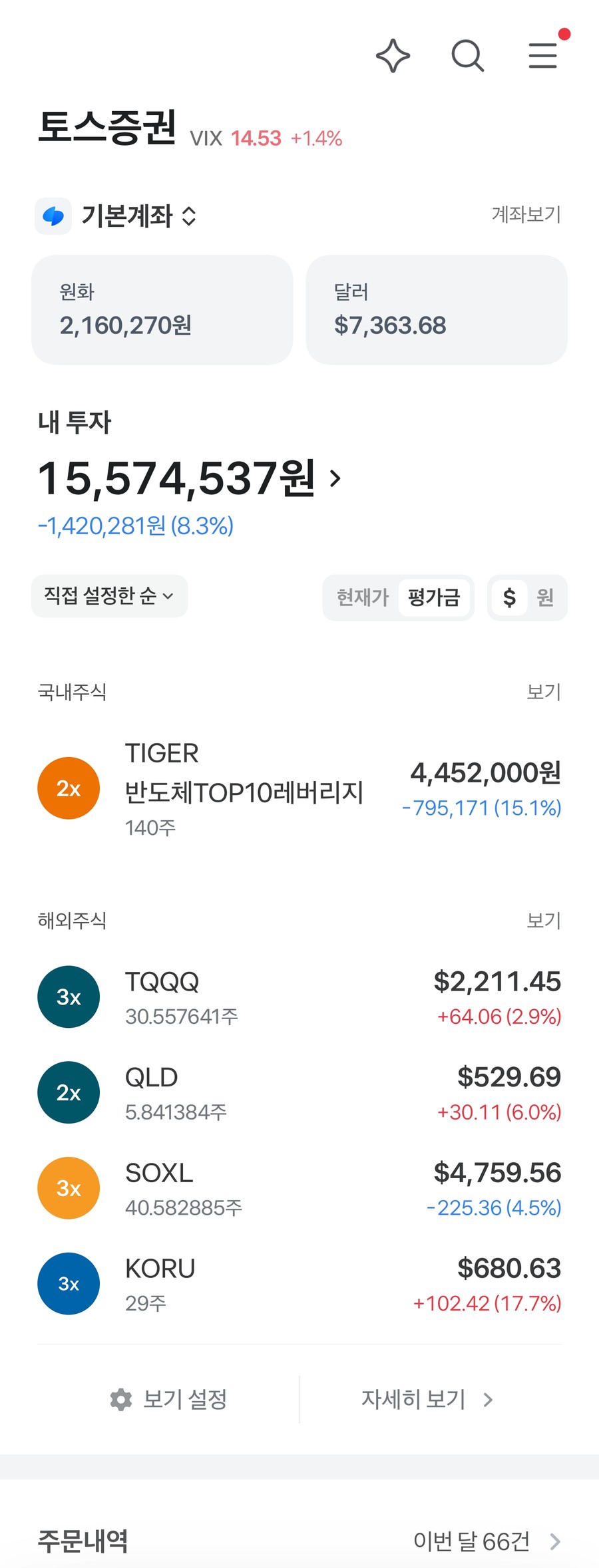Open the hamburger menu with notification dot
The width and height of the screenshot is (599, 1568).
tap(544, 55)
